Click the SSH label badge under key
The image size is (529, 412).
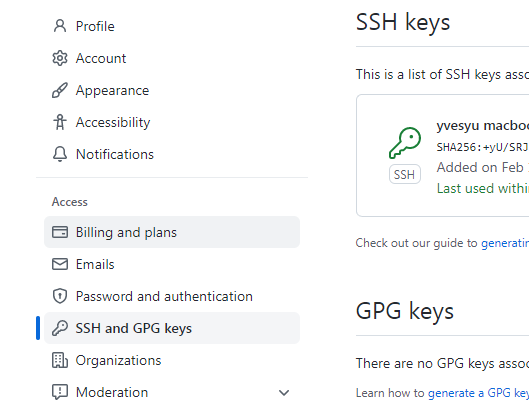coord(405,174)
